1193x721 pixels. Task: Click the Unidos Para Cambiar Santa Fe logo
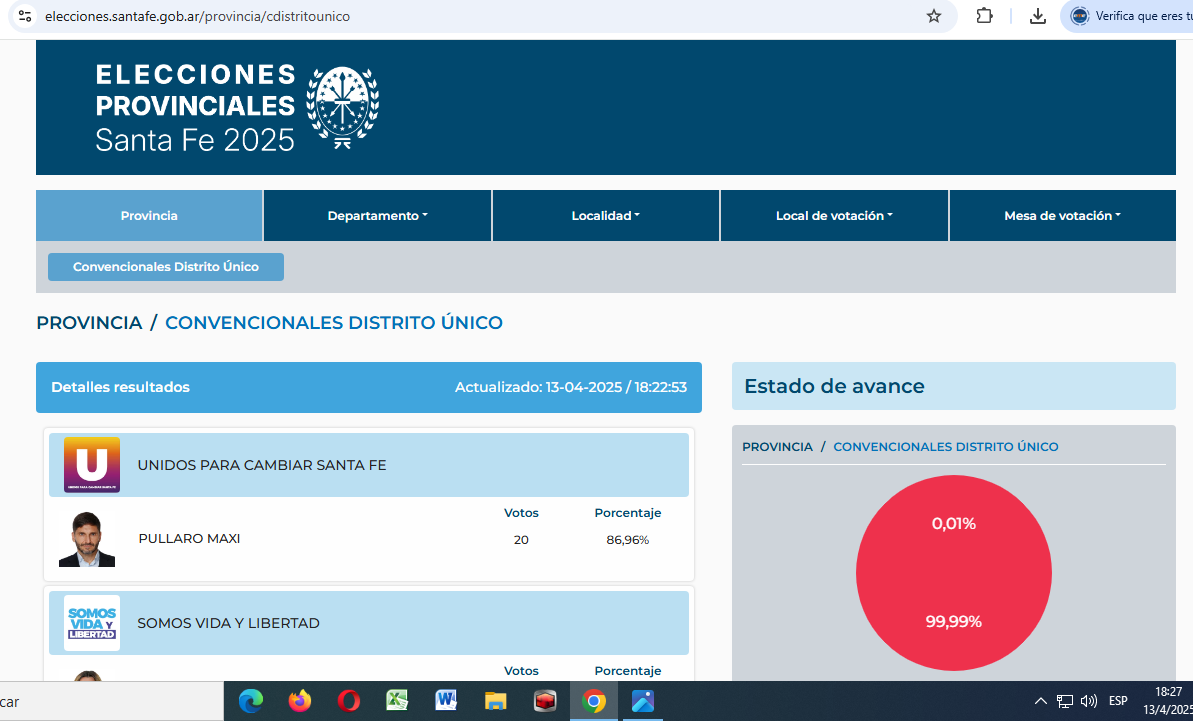click(x=92, y=465)
